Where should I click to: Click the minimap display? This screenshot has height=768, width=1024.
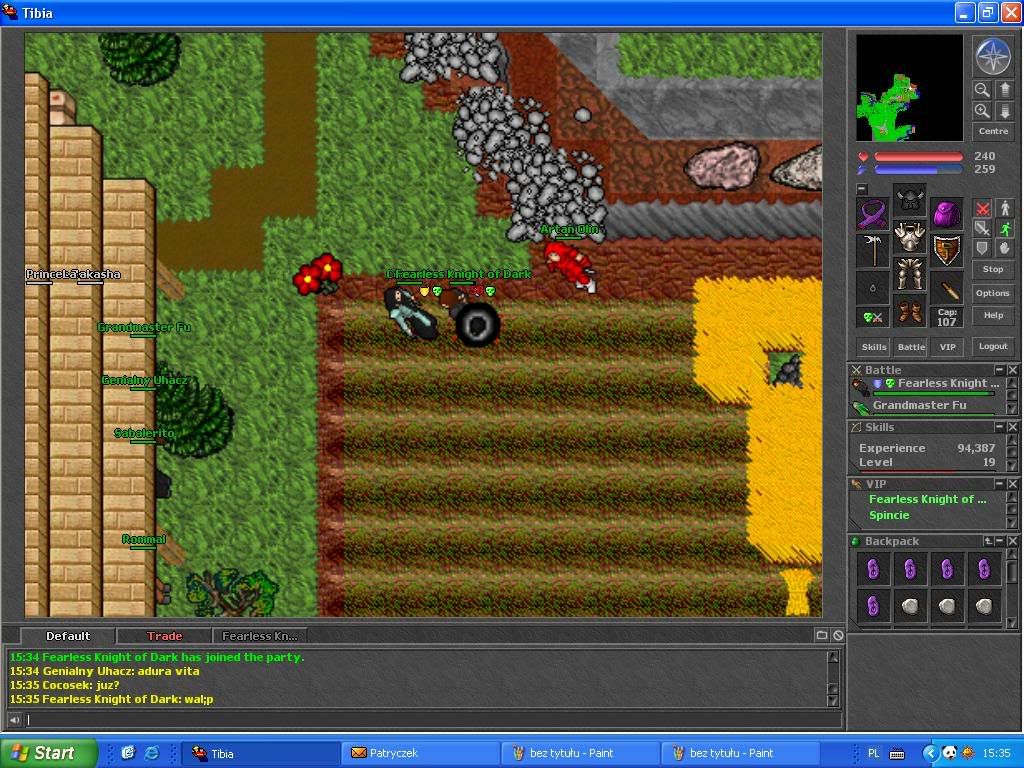(x=909, y=88)
